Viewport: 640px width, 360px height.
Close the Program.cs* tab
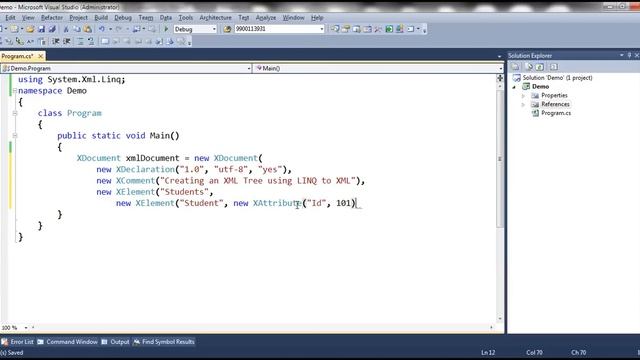pos(40,56)
